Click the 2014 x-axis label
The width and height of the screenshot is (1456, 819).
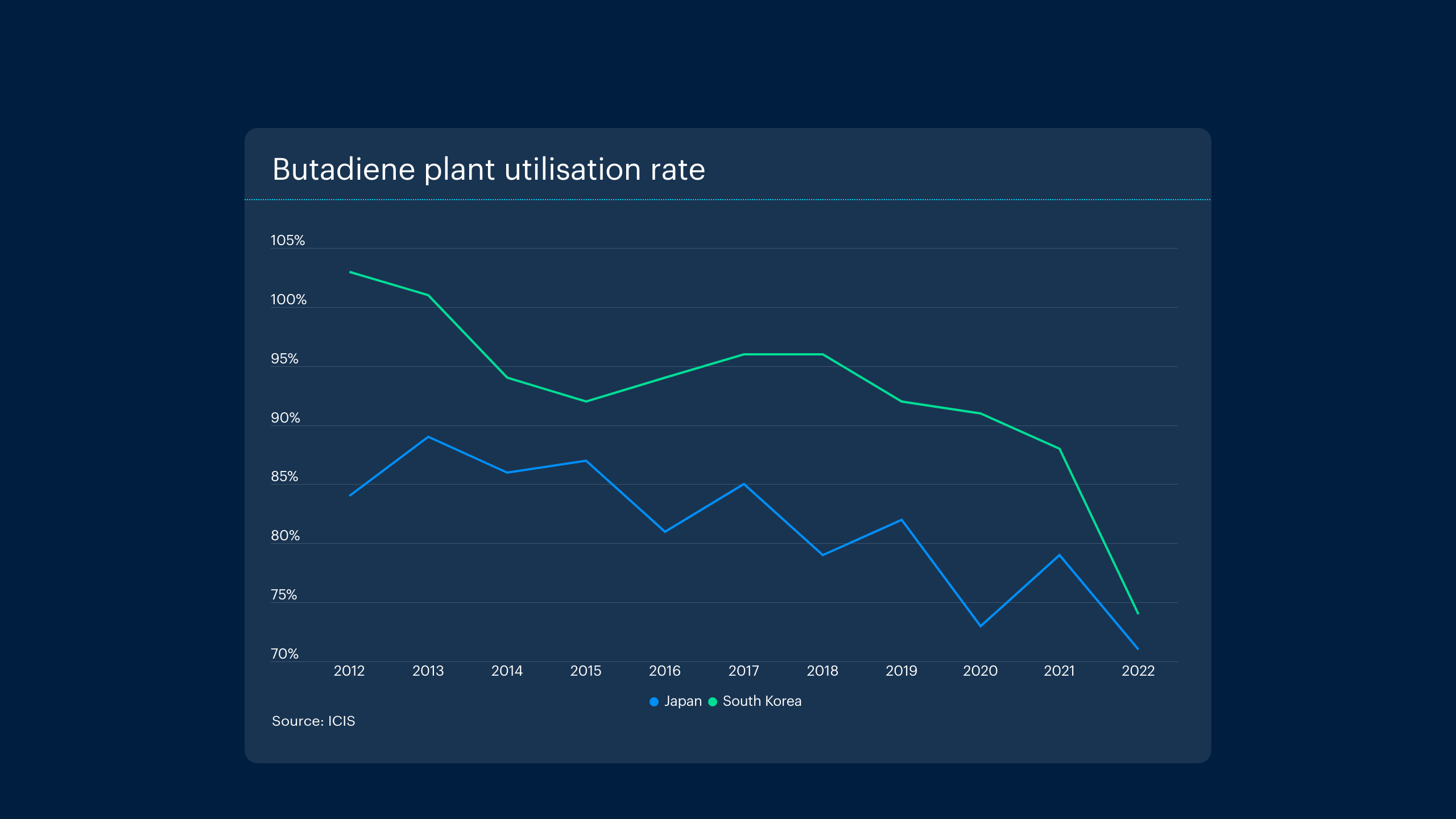point(507,671)
